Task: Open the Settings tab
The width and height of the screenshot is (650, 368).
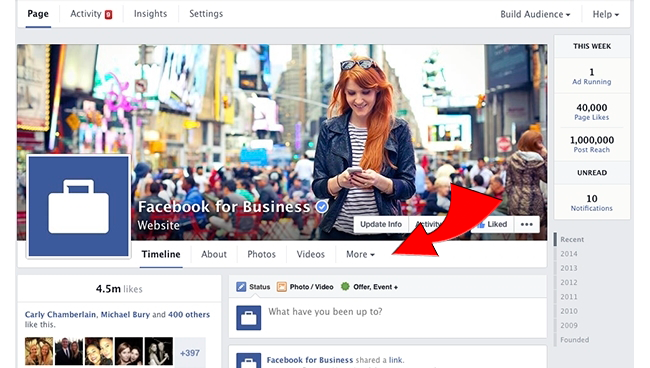Action: point(206,14)
